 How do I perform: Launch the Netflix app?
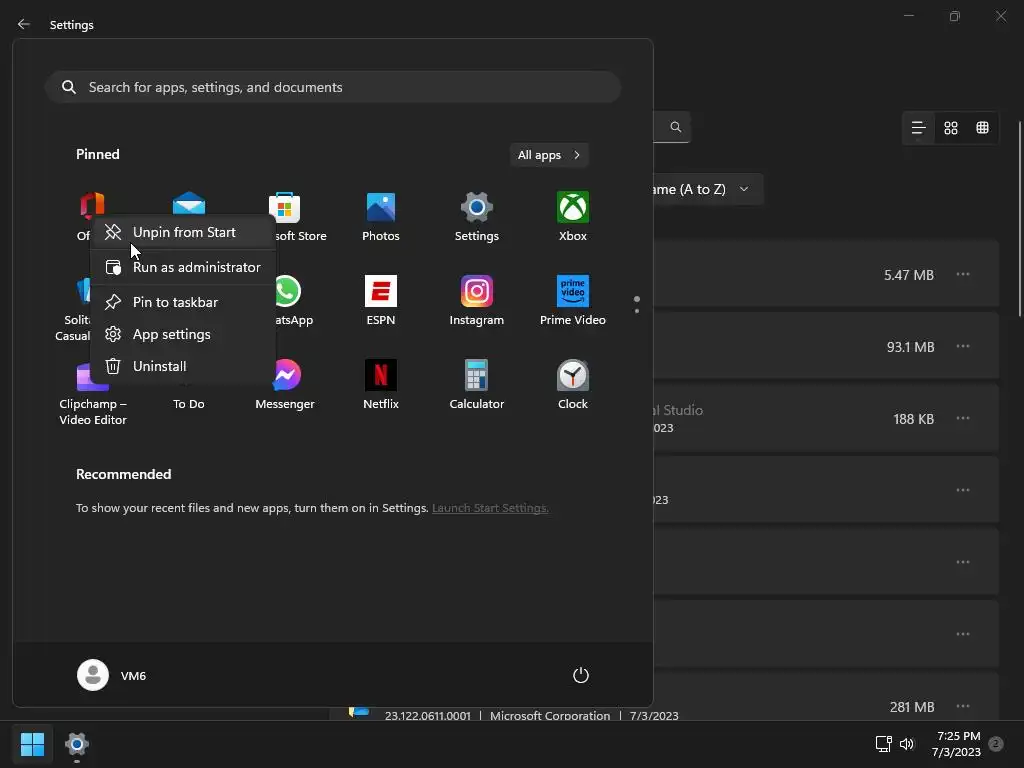(x=381, y=385)
